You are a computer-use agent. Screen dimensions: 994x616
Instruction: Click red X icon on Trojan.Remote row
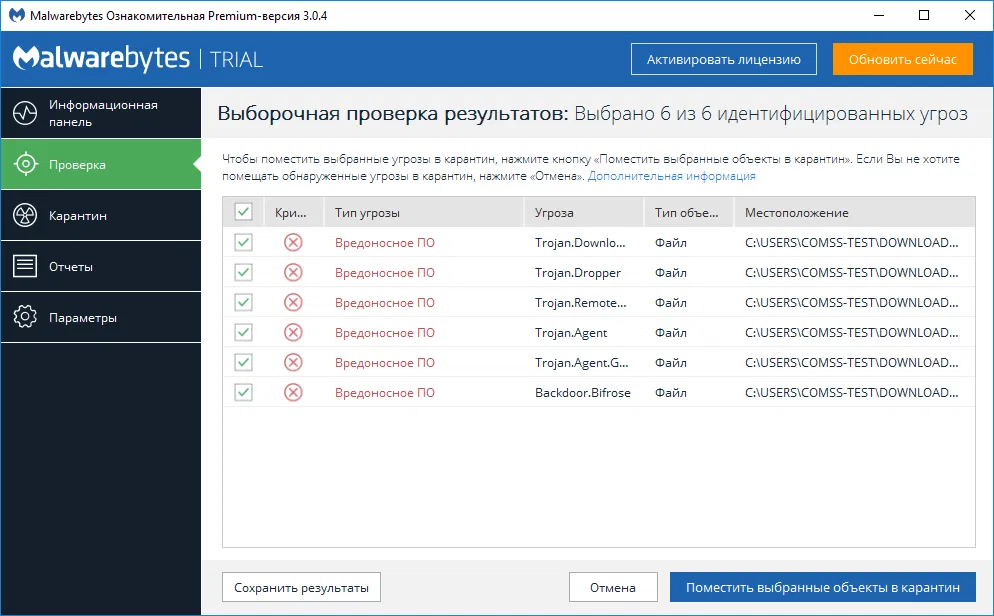point(293,302)
